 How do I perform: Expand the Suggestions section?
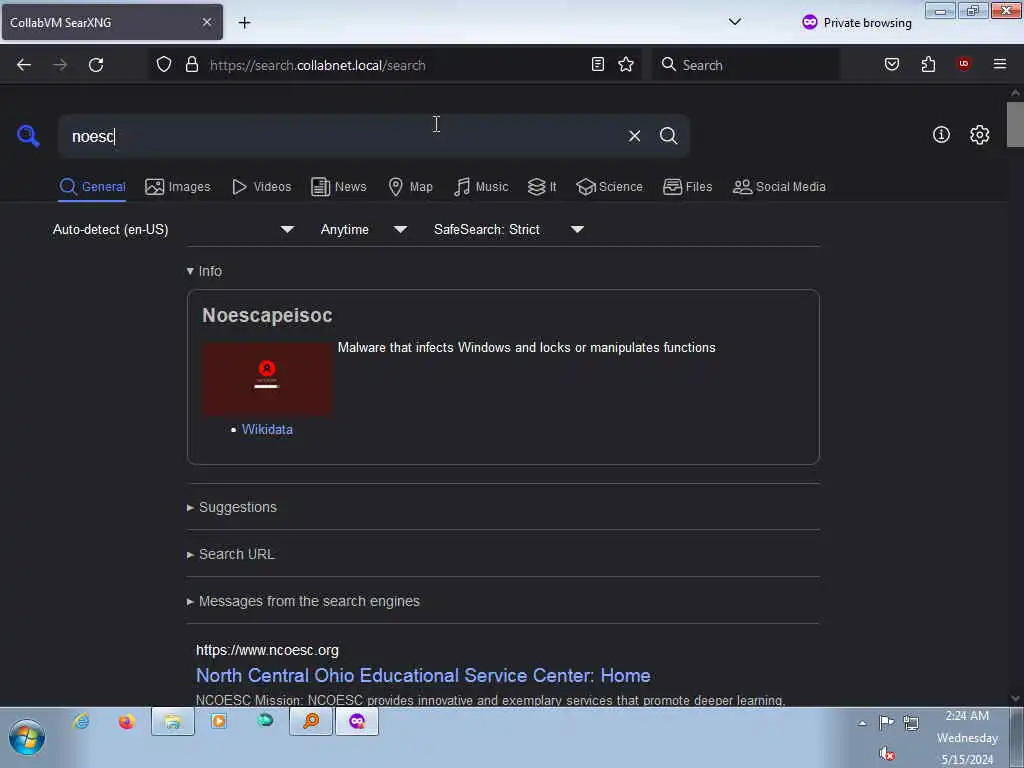point(232,507)
